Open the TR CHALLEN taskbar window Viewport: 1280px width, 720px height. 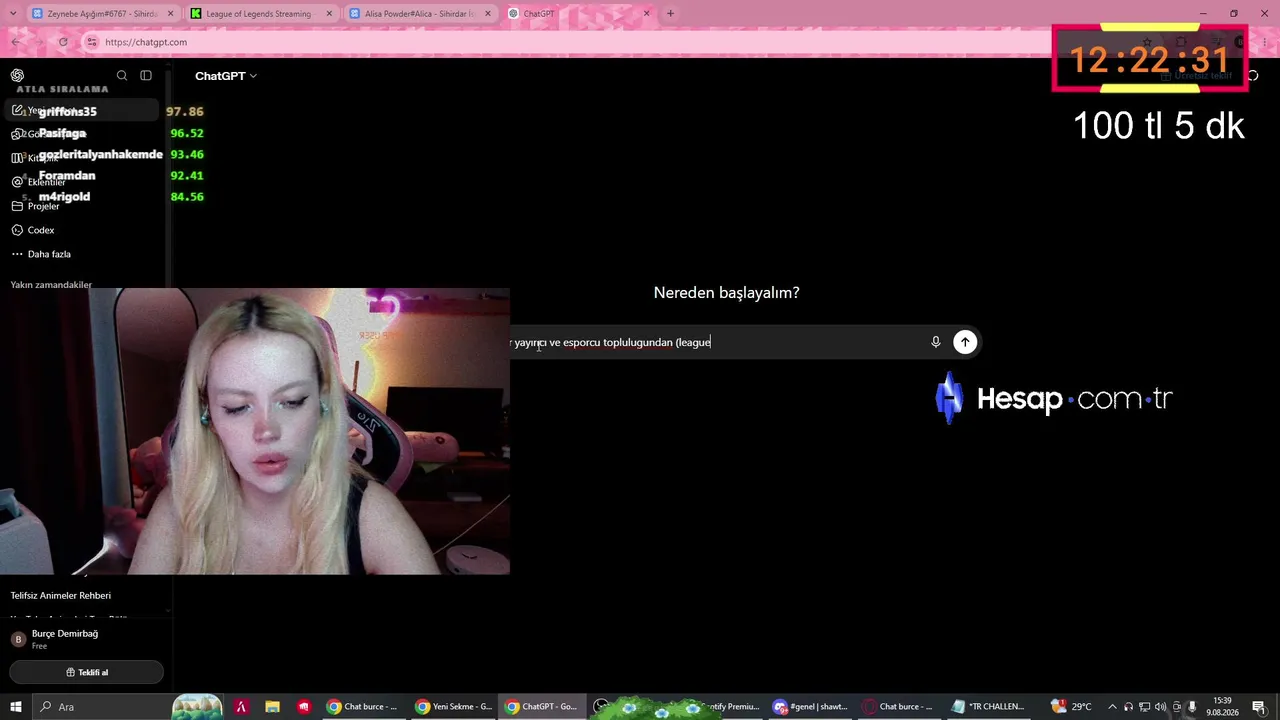pyautogui.click(x=988, y=707)
